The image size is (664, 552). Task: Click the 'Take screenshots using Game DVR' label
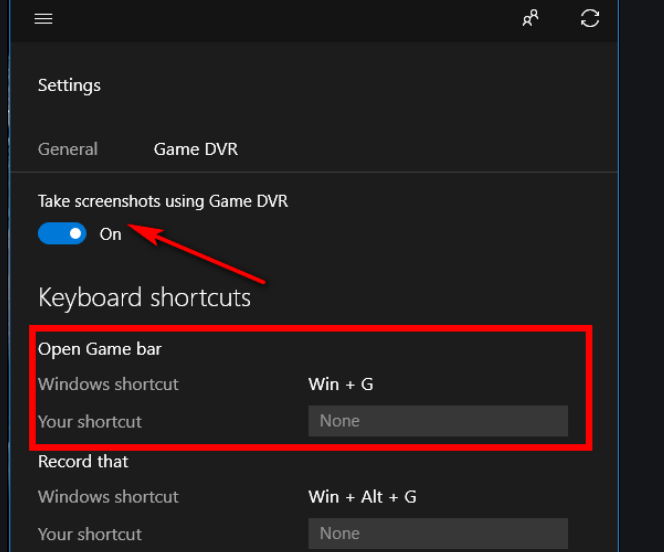click(163, 201)
